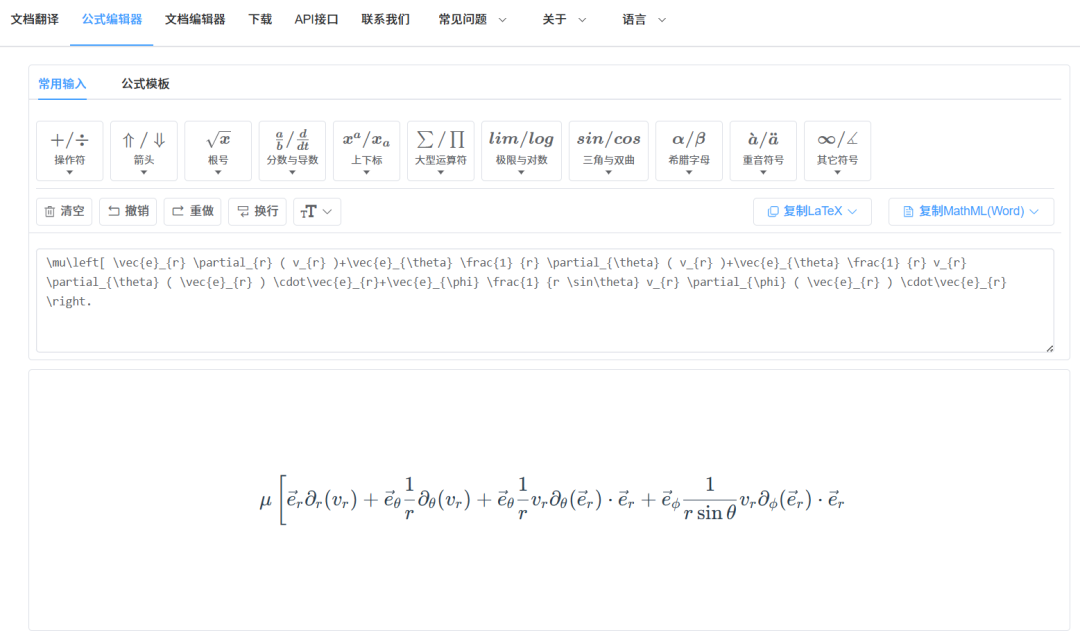The width and height of the screenshot is (1080, 642).
Task: Open the font size T dropdown
Action: pos(317,211)
